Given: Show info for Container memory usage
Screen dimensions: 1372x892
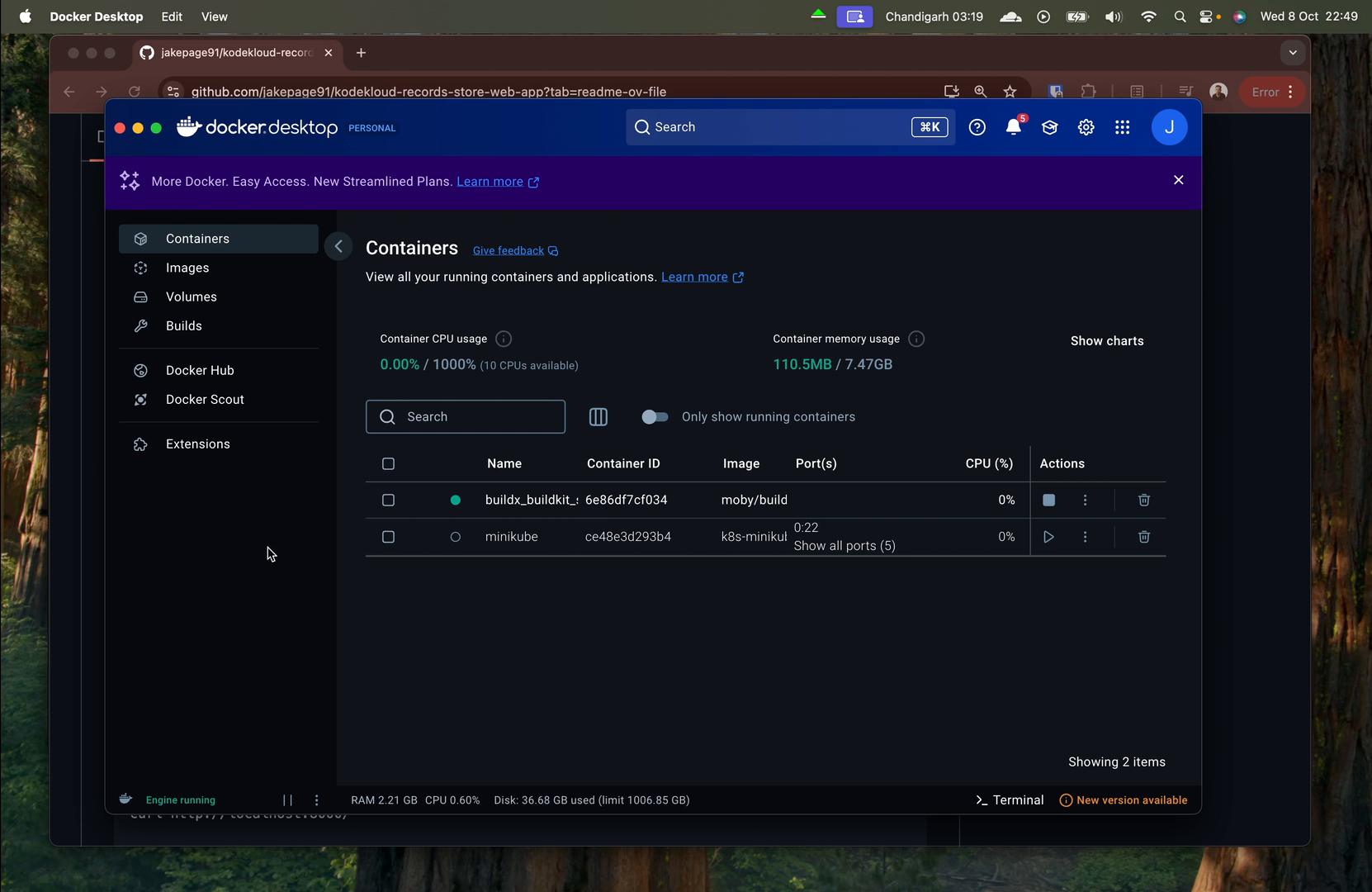Looking at the screenshot, I should pyautogui.click(x=916, y=339).
